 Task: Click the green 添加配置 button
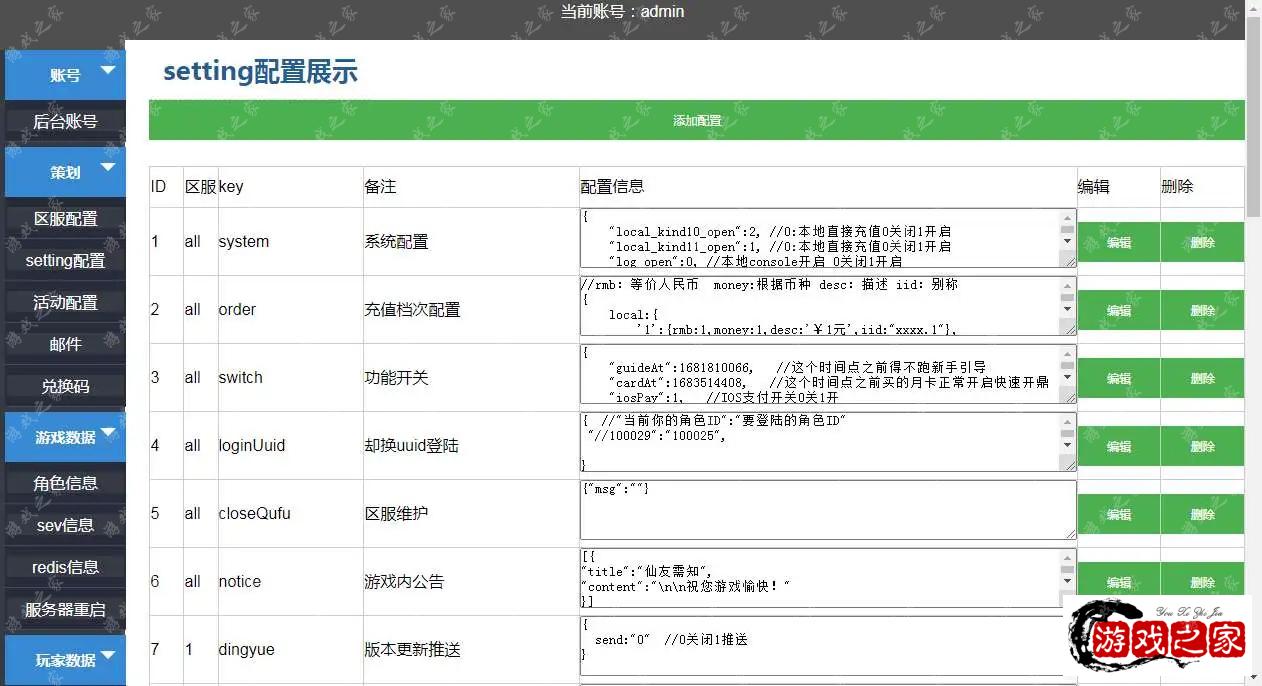pyautogui.click(x=697, y=119)
